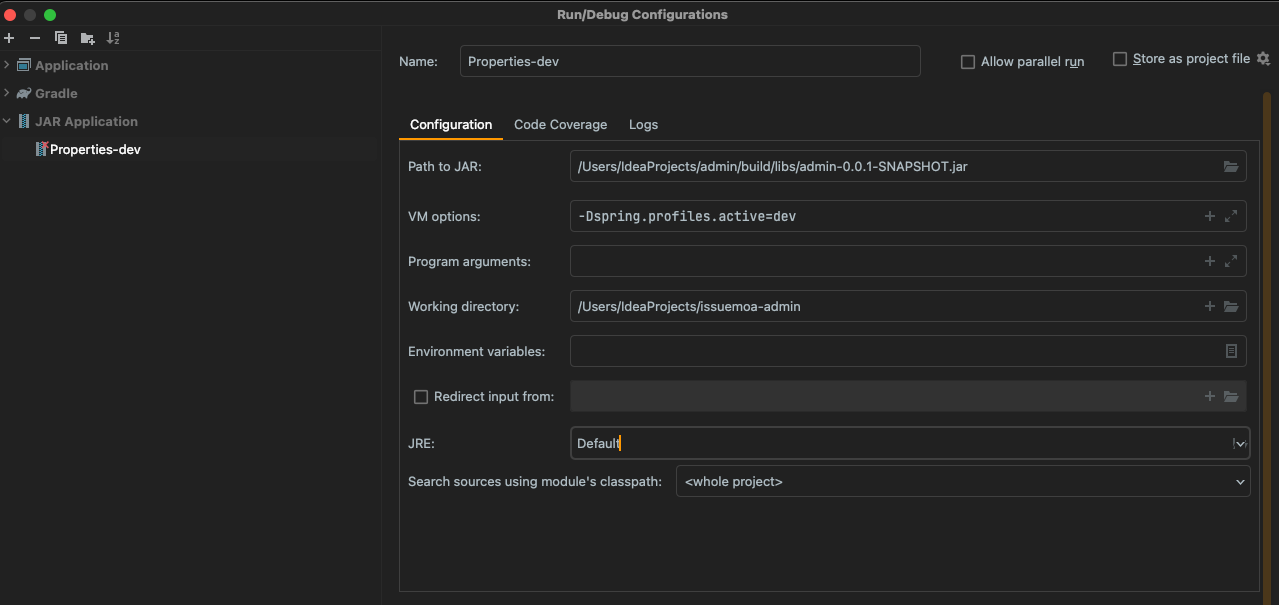Viewport: 1279px width, 605px height.
Task: Switch to the Code Coverage tab
Action: point(560,124)
